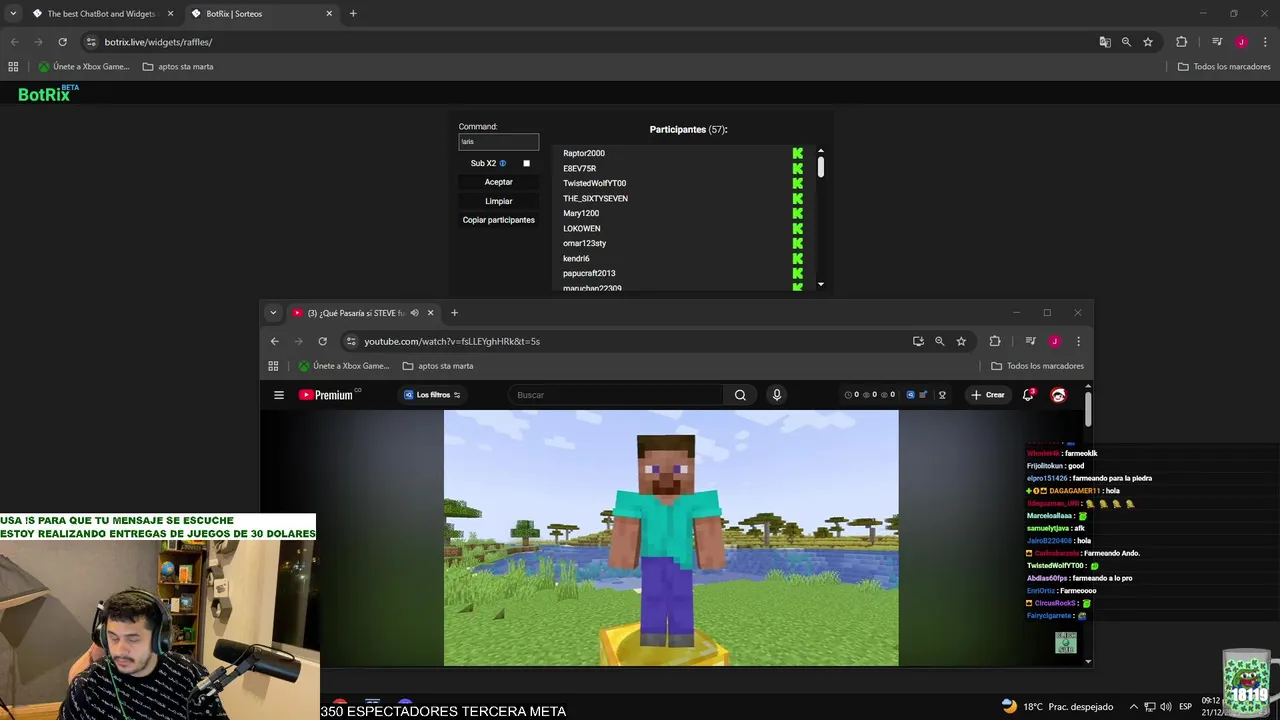The height and width of the screenshot is (720, 1280).
Task: Bookmark the YouTube page with star
Action: coord(961,341)
